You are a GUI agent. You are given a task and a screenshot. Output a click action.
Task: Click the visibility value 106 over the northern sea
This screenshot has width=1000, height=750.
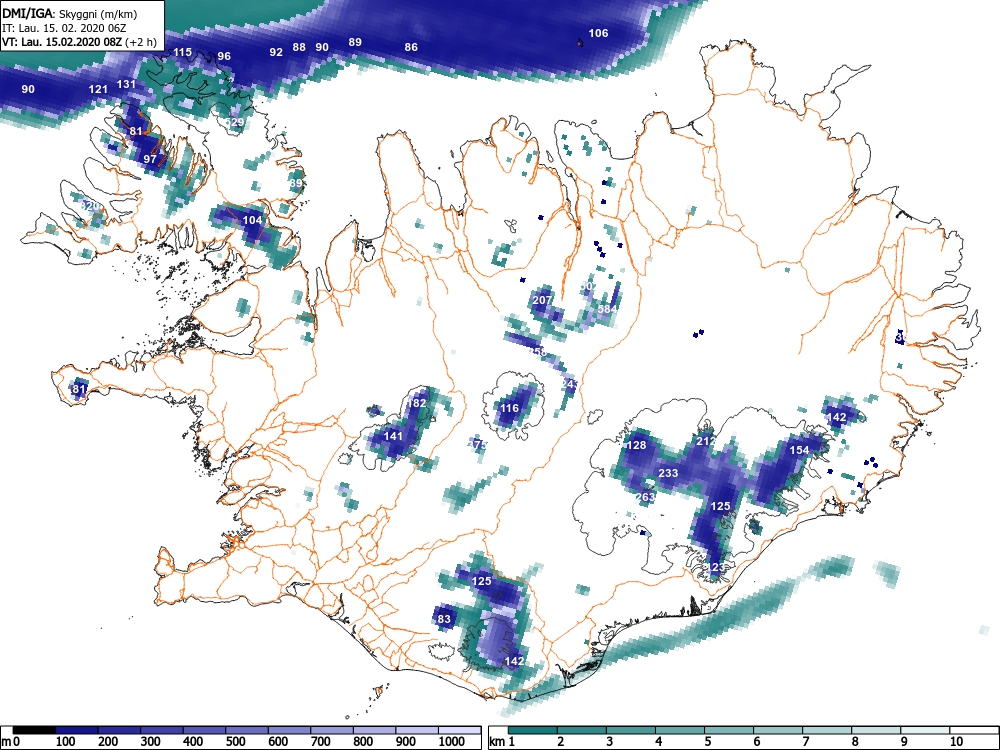598,33
